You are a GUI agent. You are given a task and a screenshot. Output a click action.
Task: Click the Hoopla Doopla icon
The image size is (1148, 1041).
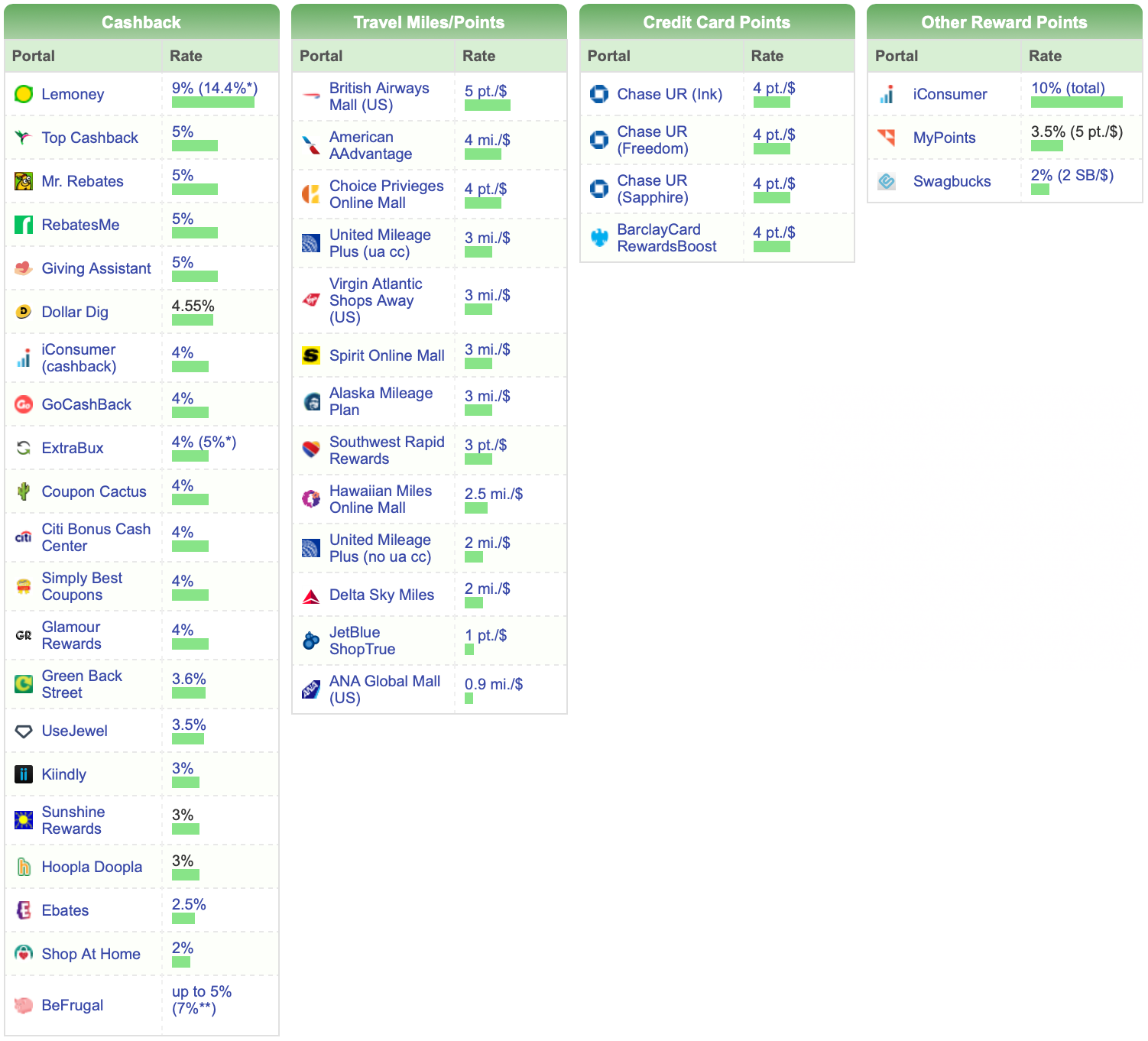pyautogui.click(x=24, y=867)
